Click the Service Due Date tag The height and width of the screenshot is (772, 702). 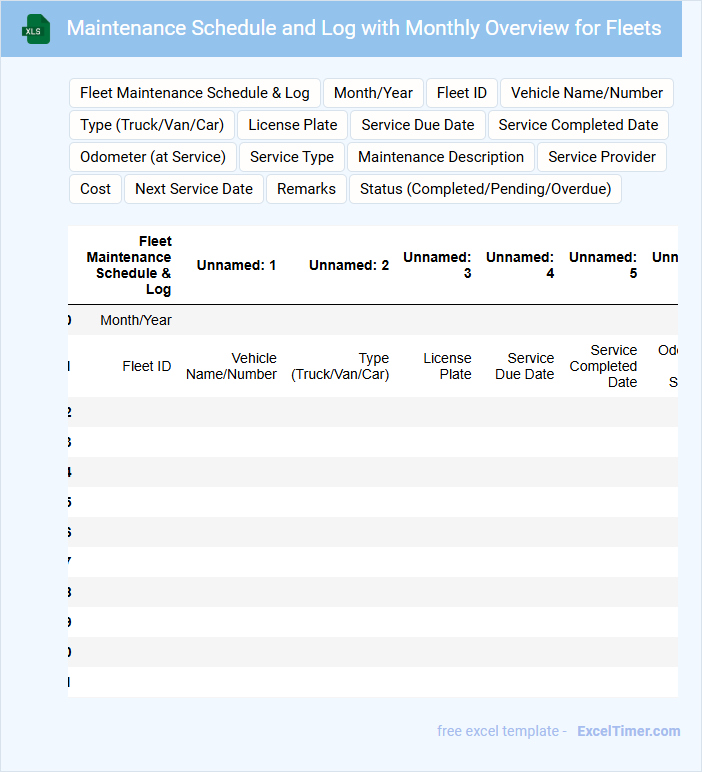tap(418, 125)
